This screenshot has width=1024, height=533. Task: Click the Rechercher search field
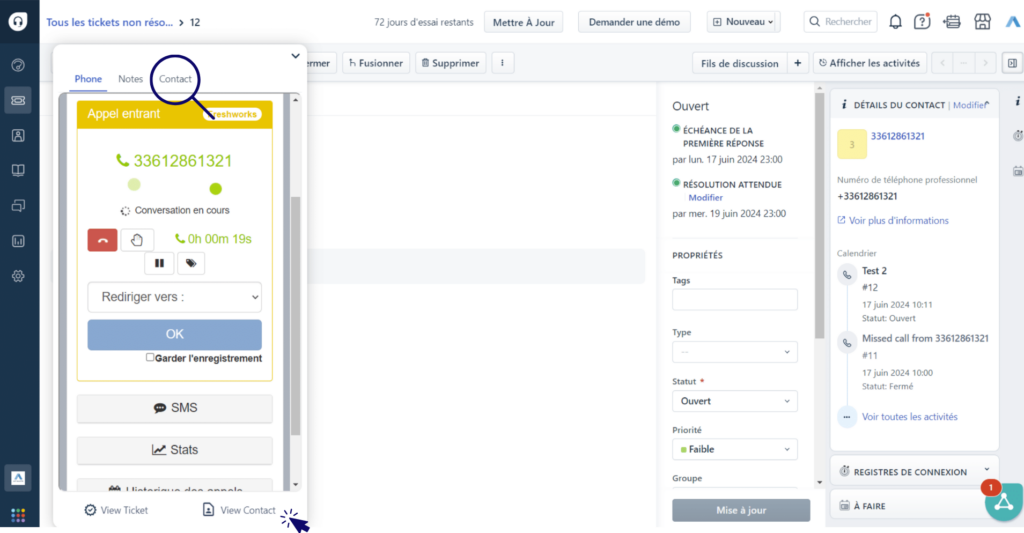(840, 22)
